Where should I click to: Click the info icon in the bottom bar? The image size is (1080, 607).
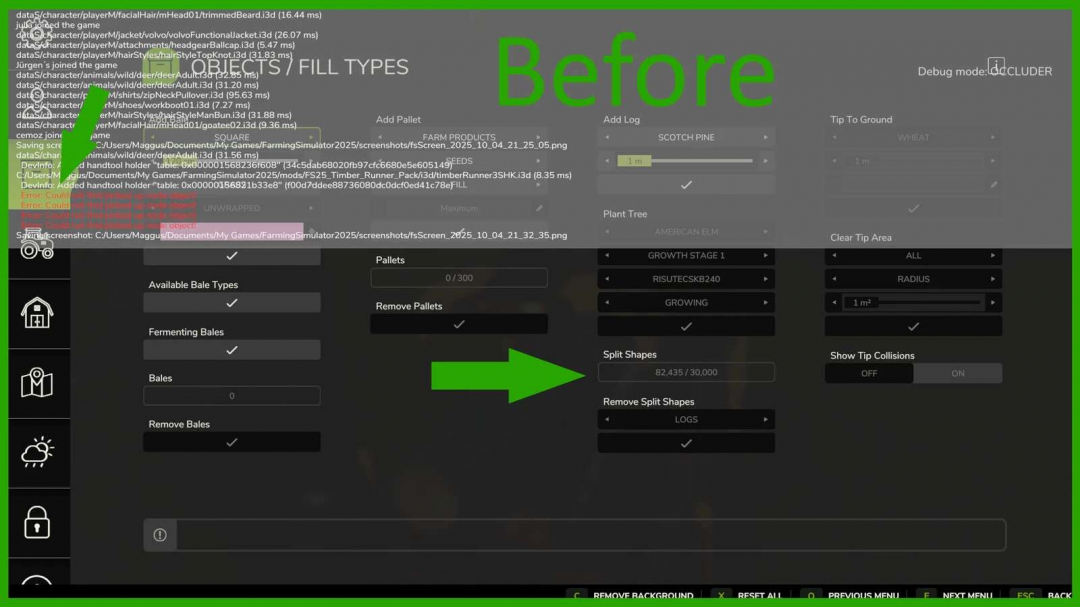coord(159,535)
